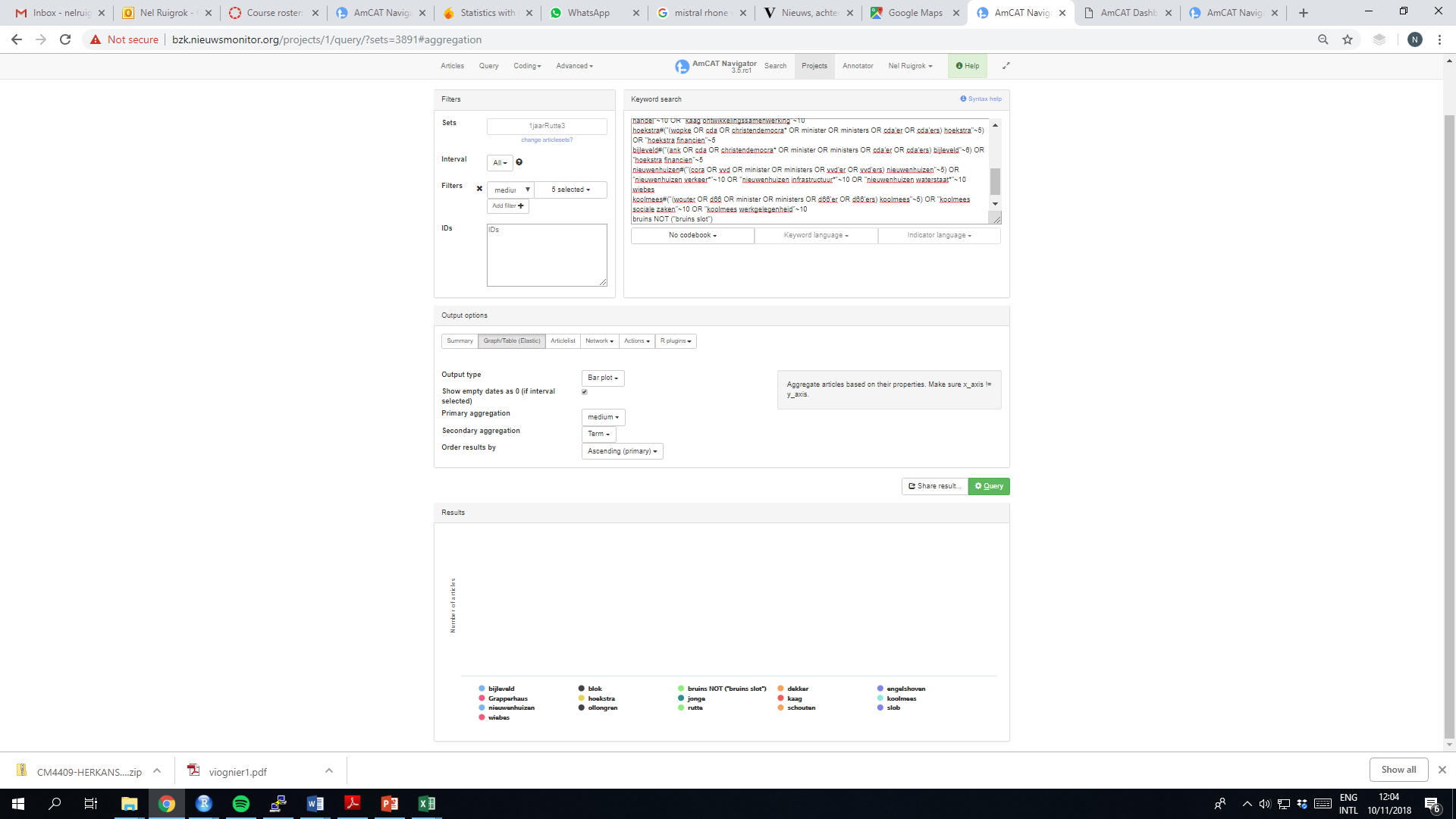The width and height of the screenshot is (1456, 819).
Task: Run the query with the gear Query button
Action: tap(988, 486)
